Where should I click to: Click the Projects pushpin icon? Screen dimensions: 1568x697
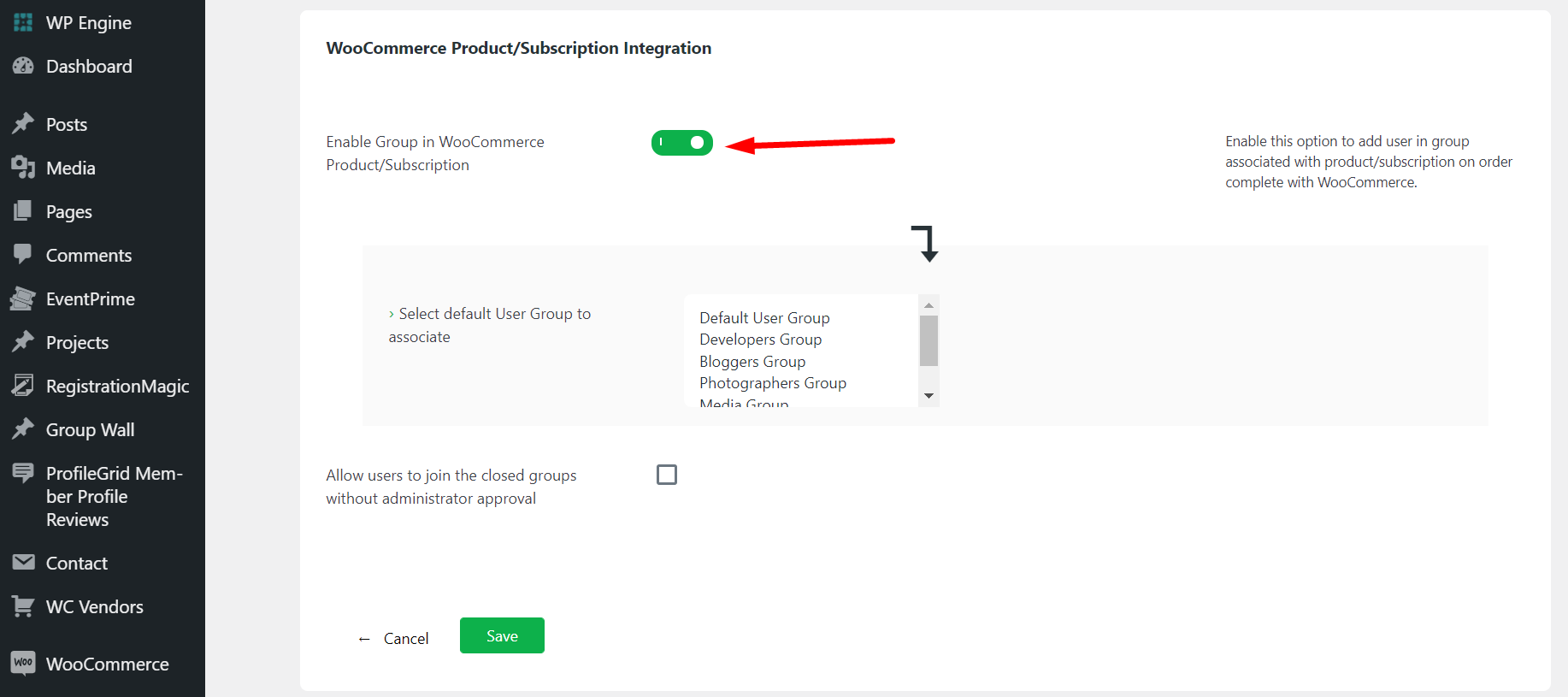coord(23,342)
